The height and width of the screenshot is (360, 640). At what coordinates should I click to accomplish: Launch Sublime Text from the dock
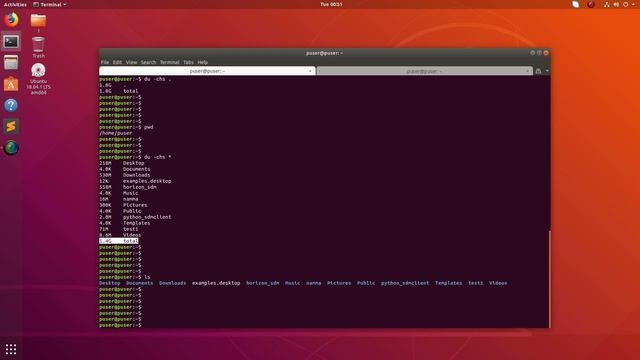point(11,127)
